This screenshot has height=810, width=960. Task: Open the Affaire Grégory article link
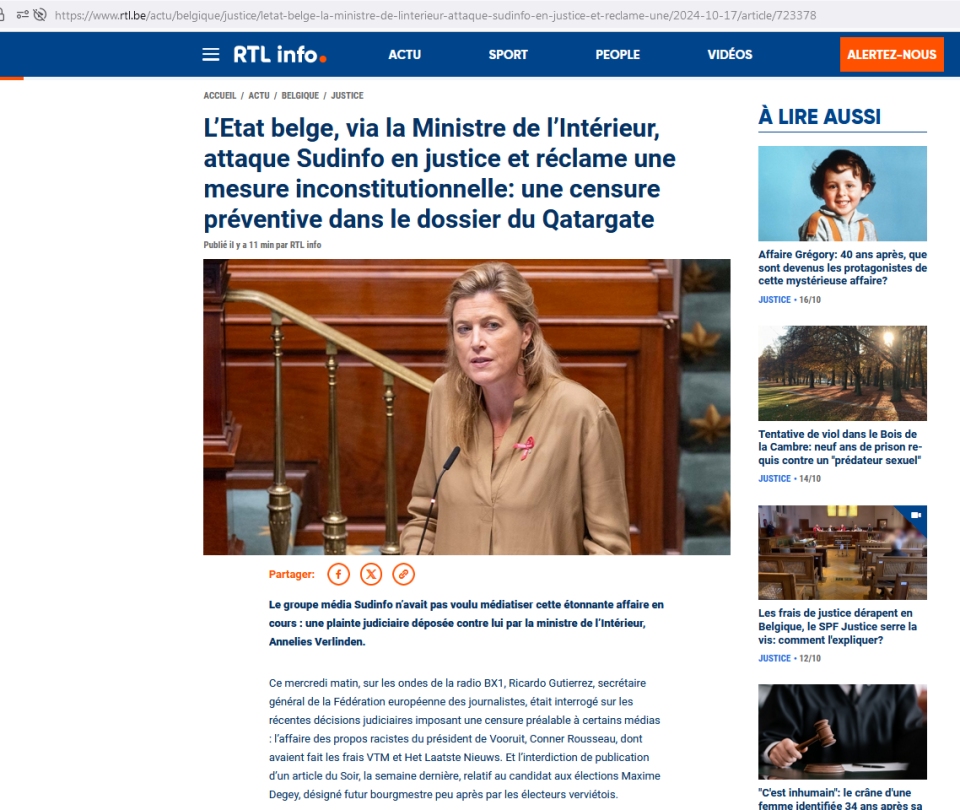click(842, 268)
